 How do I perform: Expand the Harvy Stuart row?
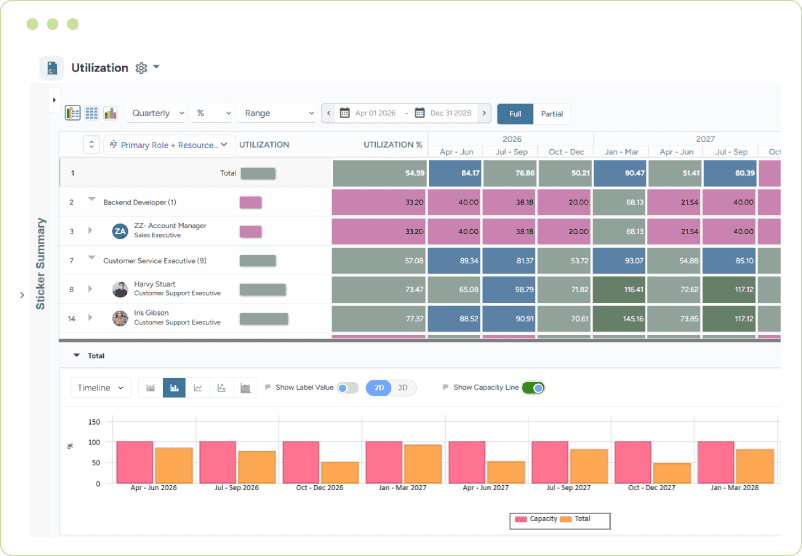[x=90, y=289]
